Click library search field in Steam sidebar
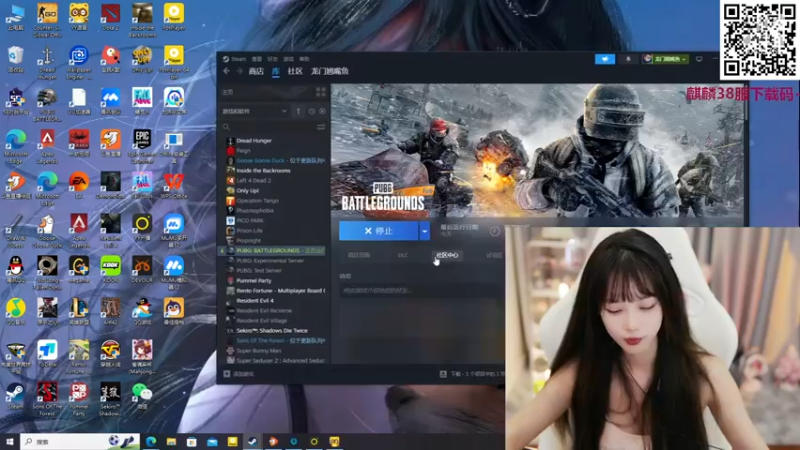This screenshot has width=800, height=450. (268, 127)
